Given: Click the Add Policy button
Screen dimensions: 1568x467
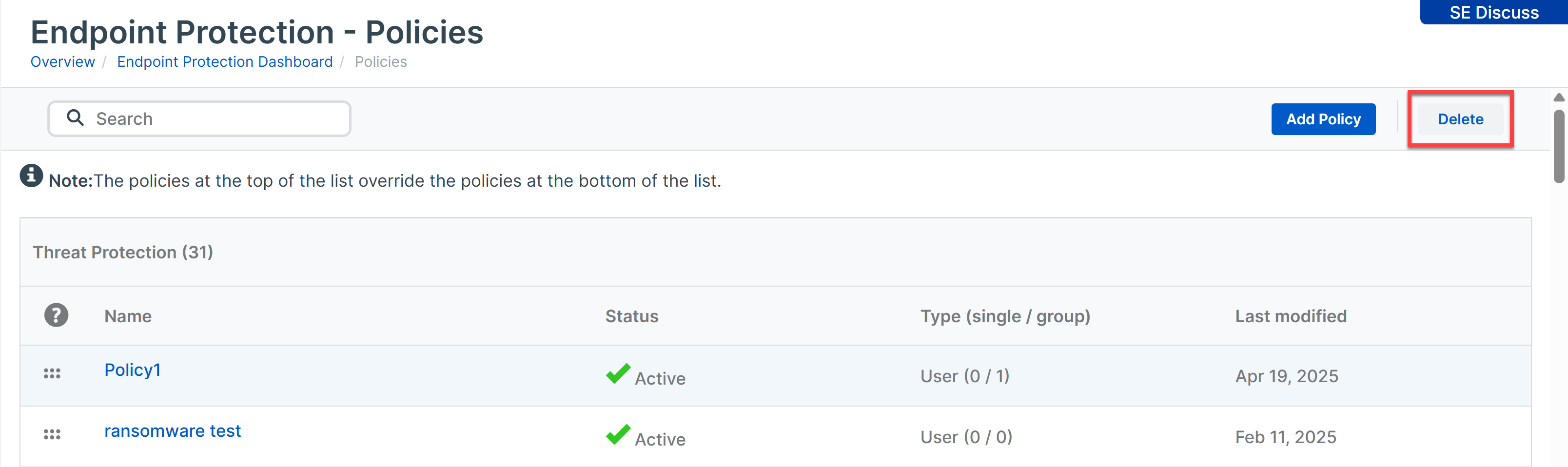Looking at the screenshot, I should pyautogui.click(x=1323, y=119).
